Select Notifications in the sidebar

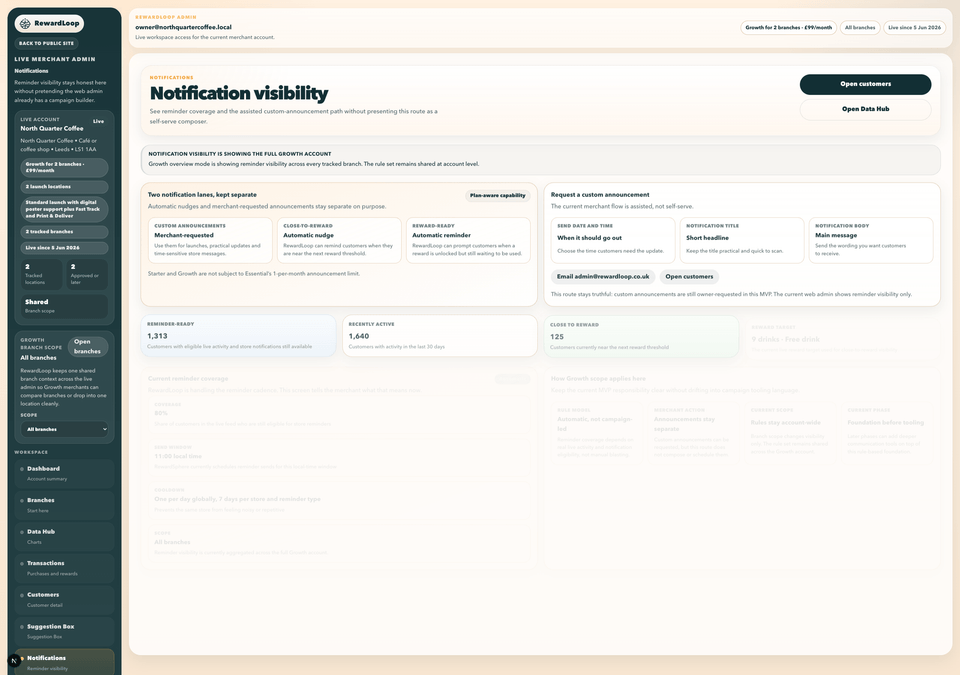(64, 662)
